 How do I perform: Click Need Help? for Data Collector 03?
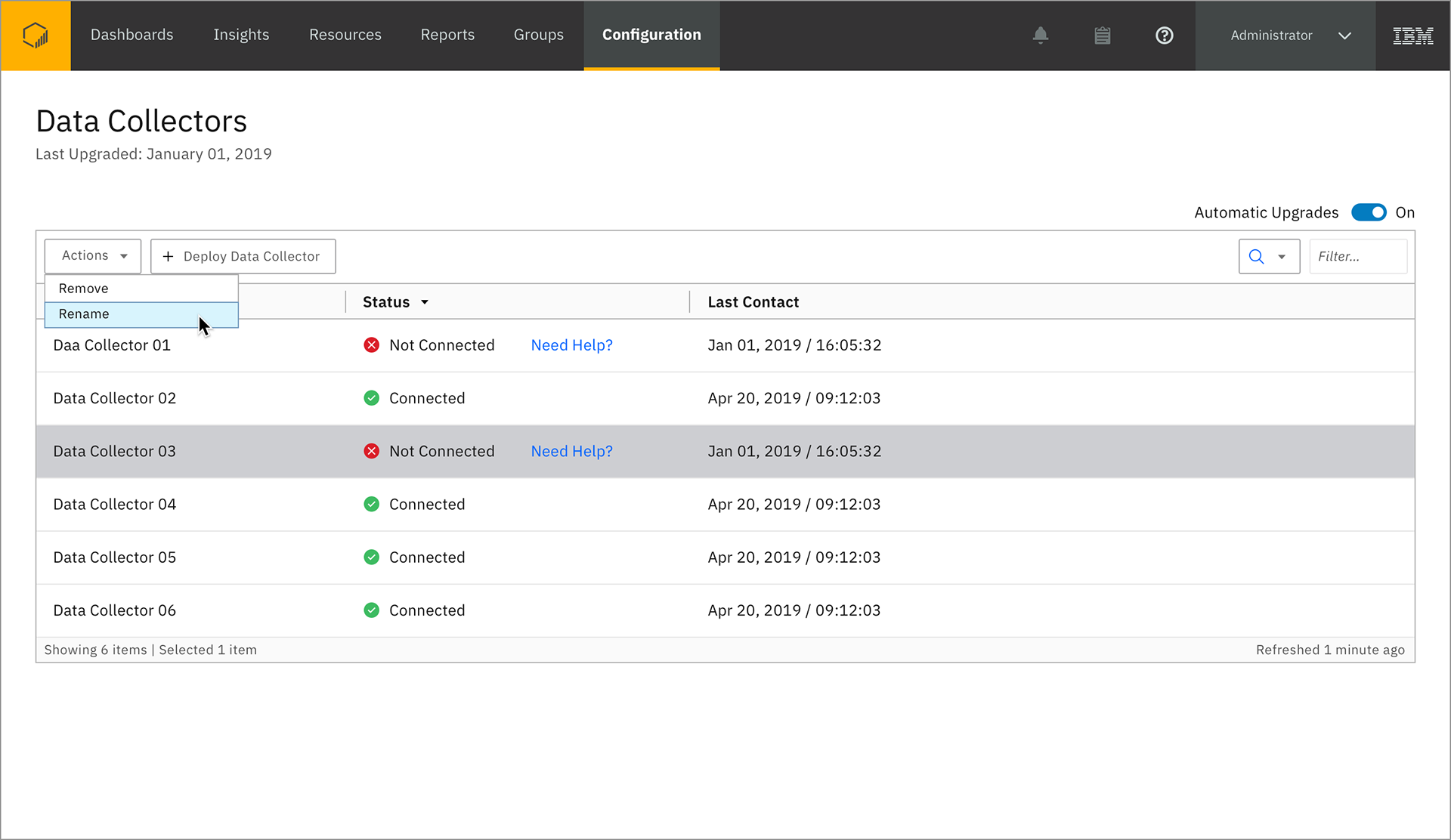coord(571,451)
